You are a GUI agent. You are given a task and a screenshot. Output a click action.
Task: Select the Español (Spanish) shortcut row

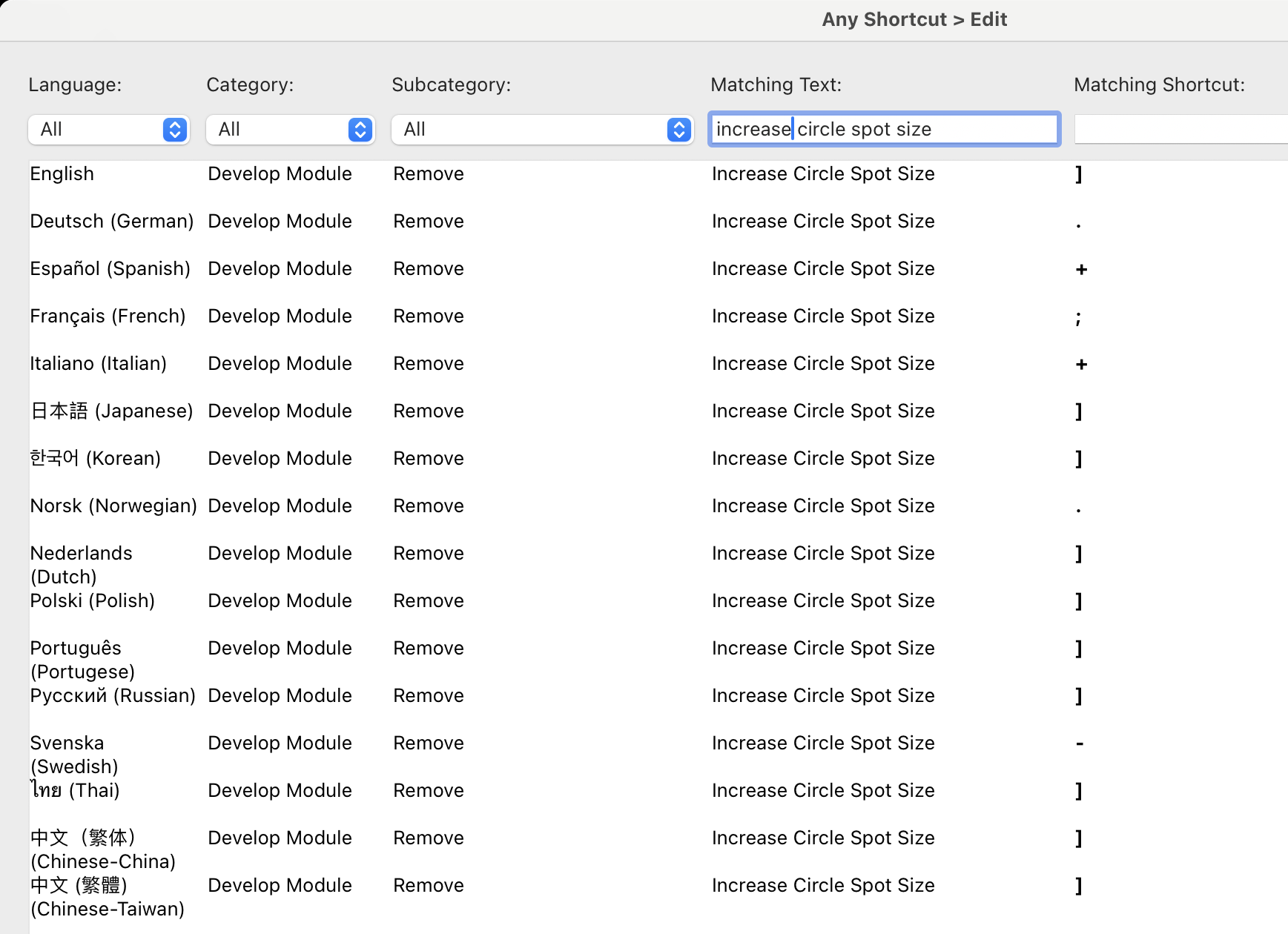[519, 268]
